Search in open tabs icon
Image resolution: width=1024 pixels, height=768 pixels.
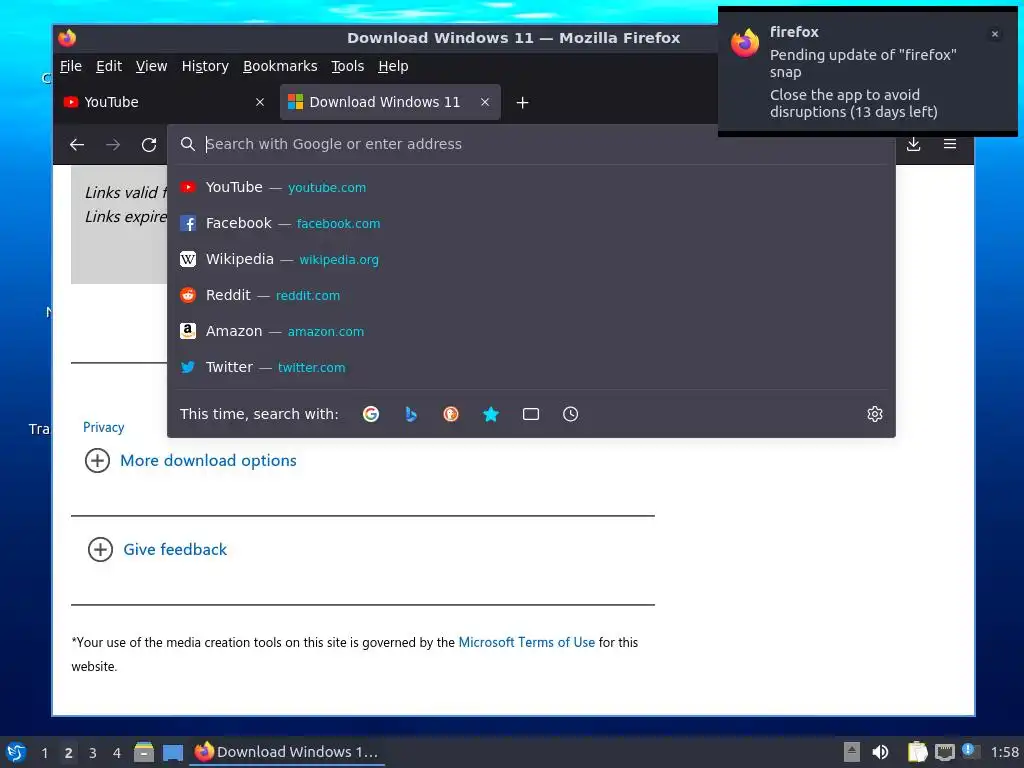pos(531,414)
